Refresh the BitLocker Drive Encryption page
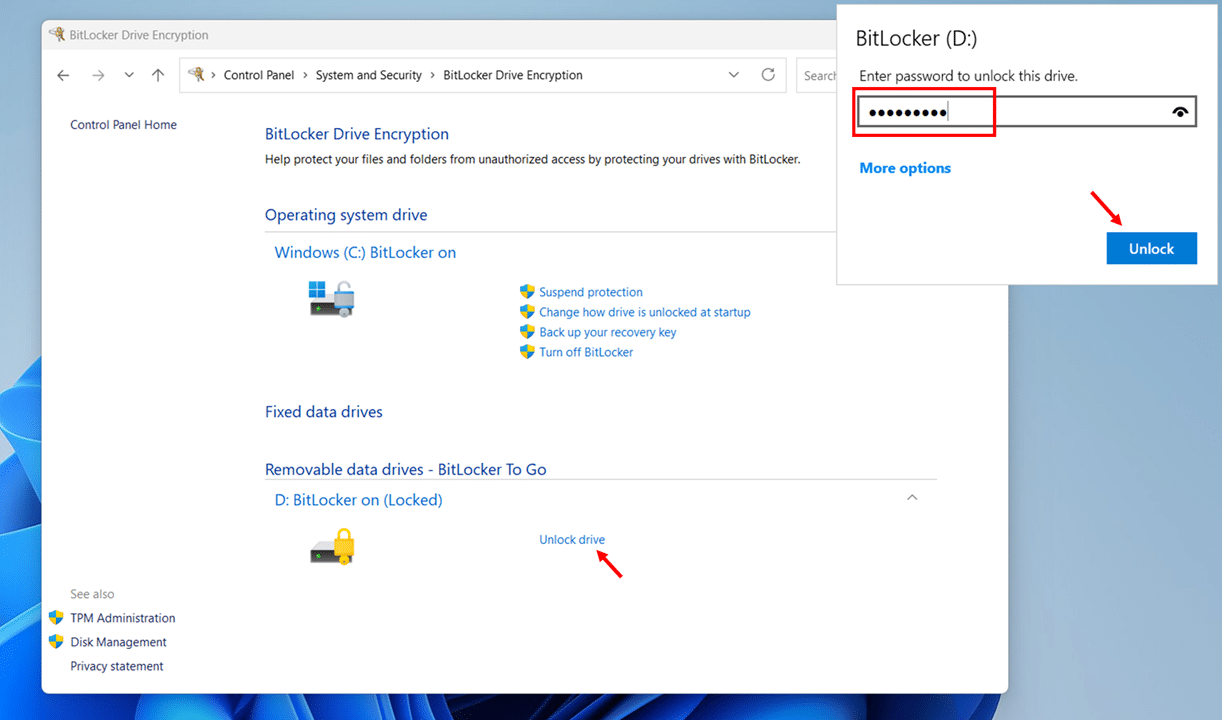Viewport: 1222px width, 720px height. [768, 75]
